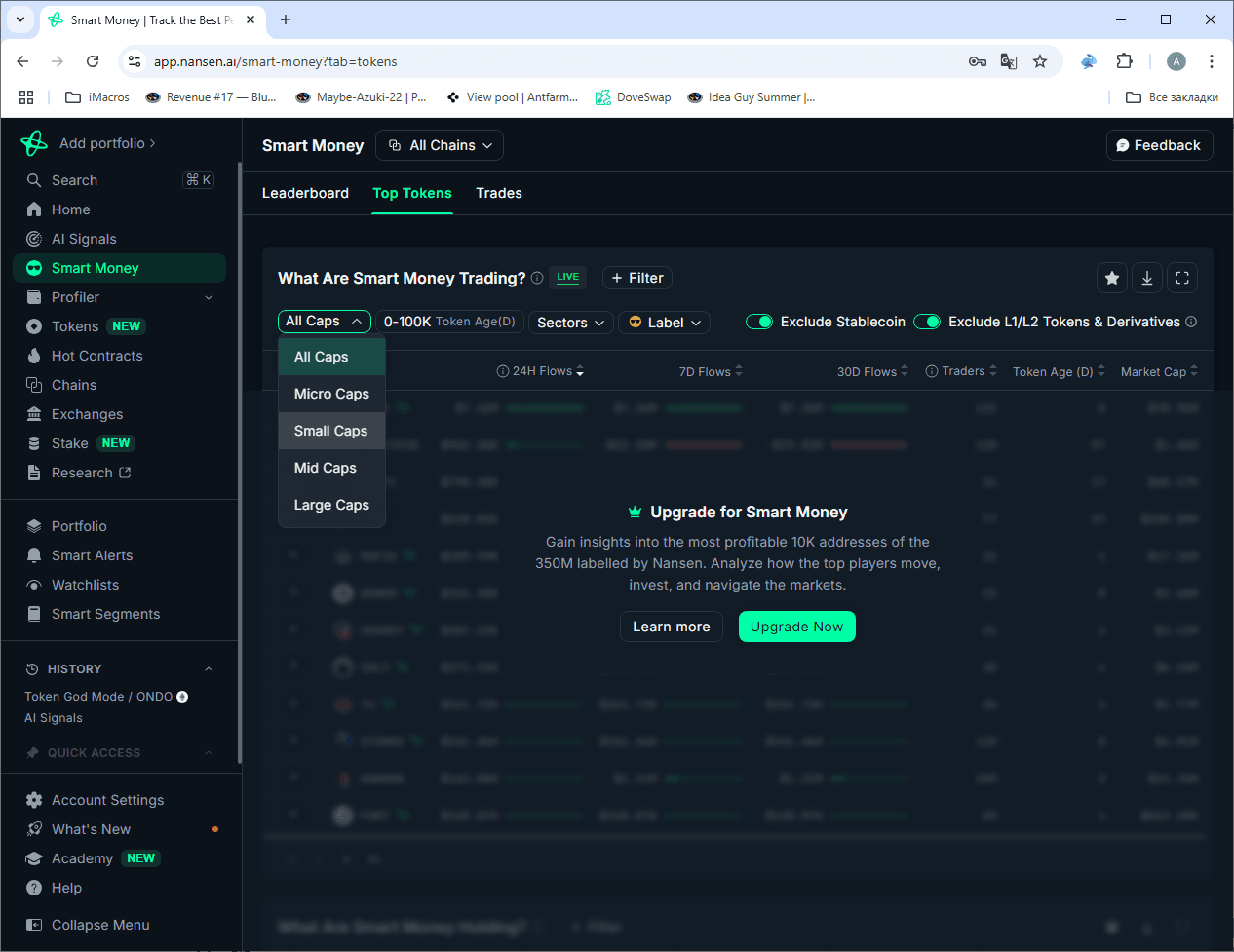Screen dimensions: 1234x952
Task: Click the Upgrade Now button
Action: click(x=797, y=627)
